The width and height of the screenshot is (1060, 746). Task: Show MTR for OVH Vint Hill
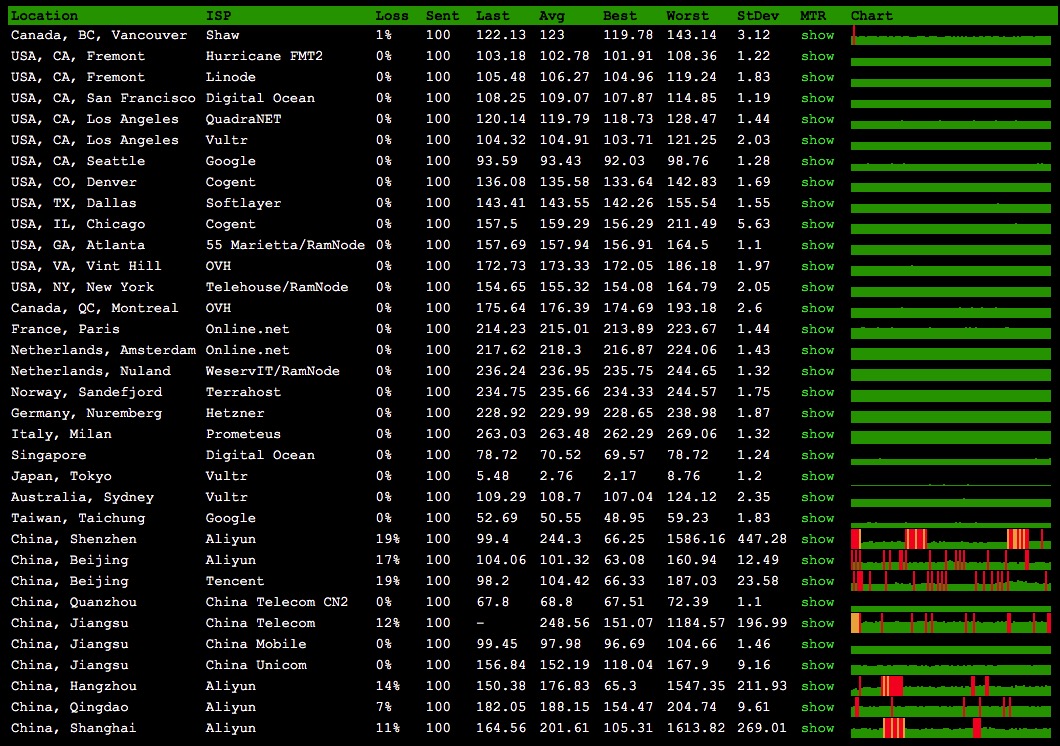click(x=817, y=266)
